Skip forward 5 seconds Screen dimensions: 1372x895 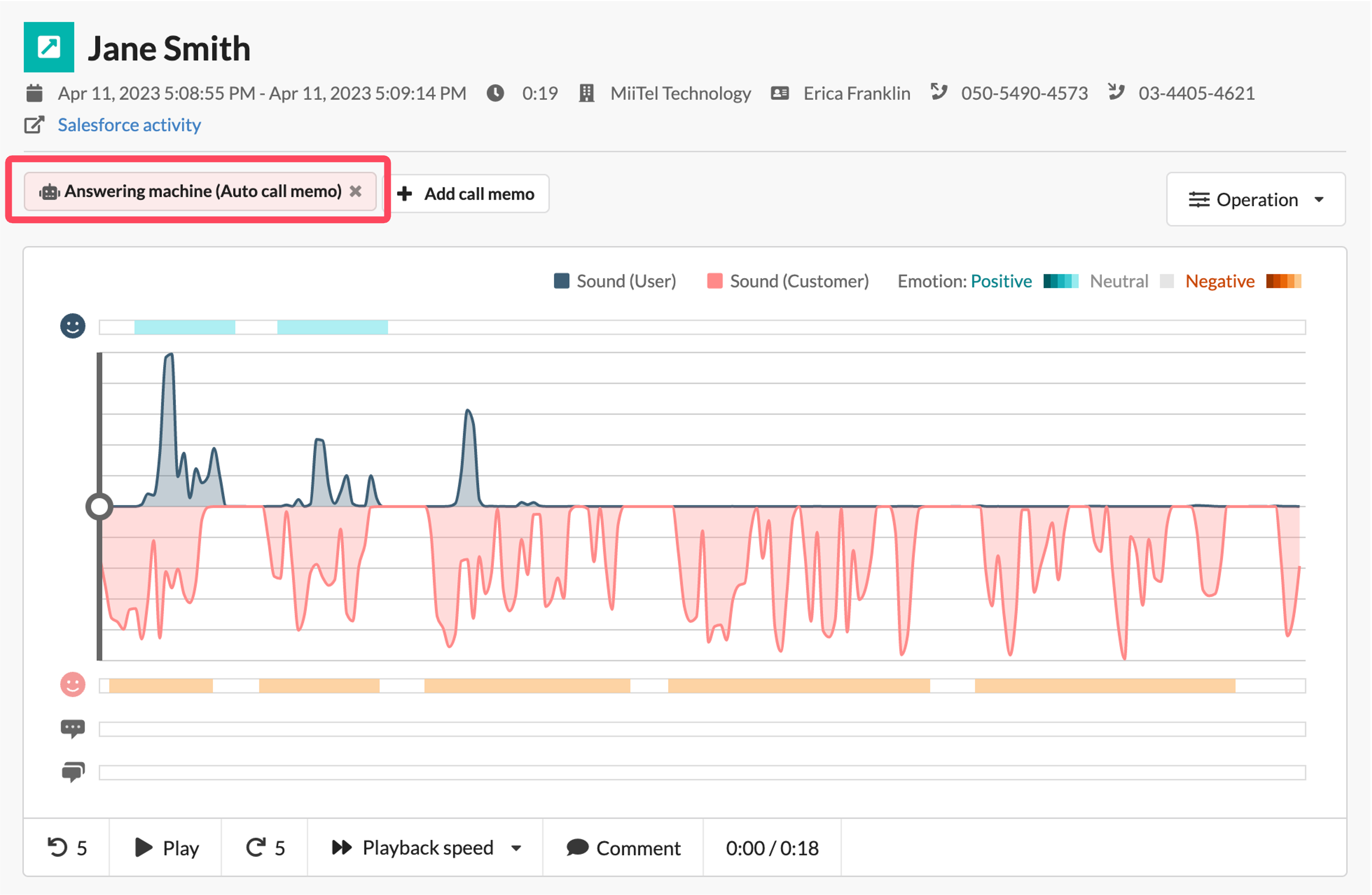click(265, 848)
